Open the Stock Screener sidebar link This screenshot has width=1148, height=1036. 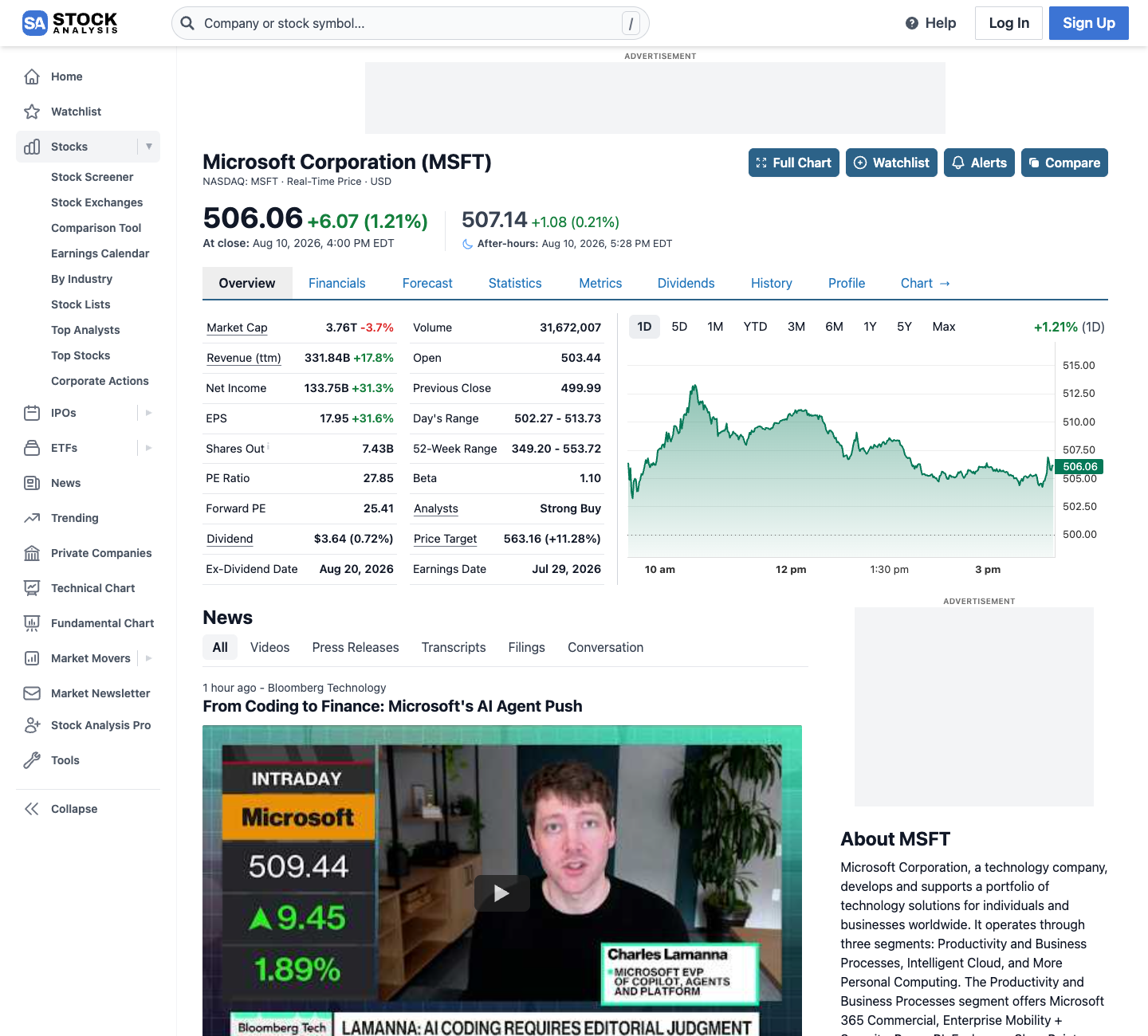click(x=92, y=177)
